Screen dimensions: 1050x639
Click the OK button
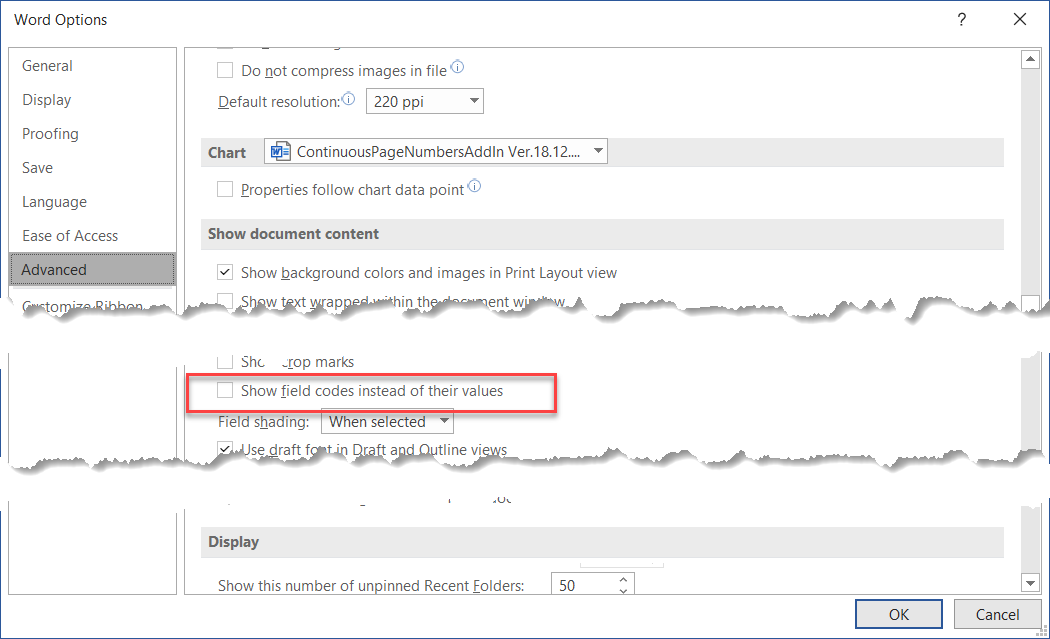coord(897,613)
